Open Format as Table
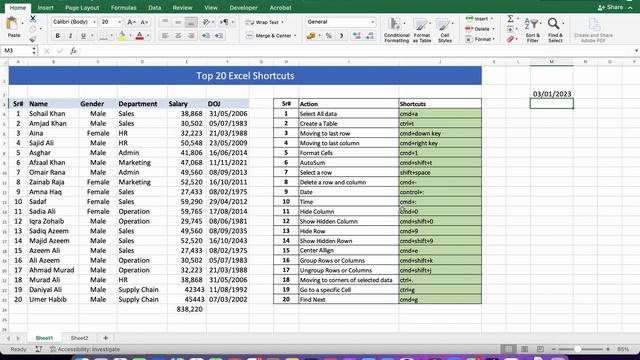The height and width of the screenshot is (360, 640). (422, 30)
